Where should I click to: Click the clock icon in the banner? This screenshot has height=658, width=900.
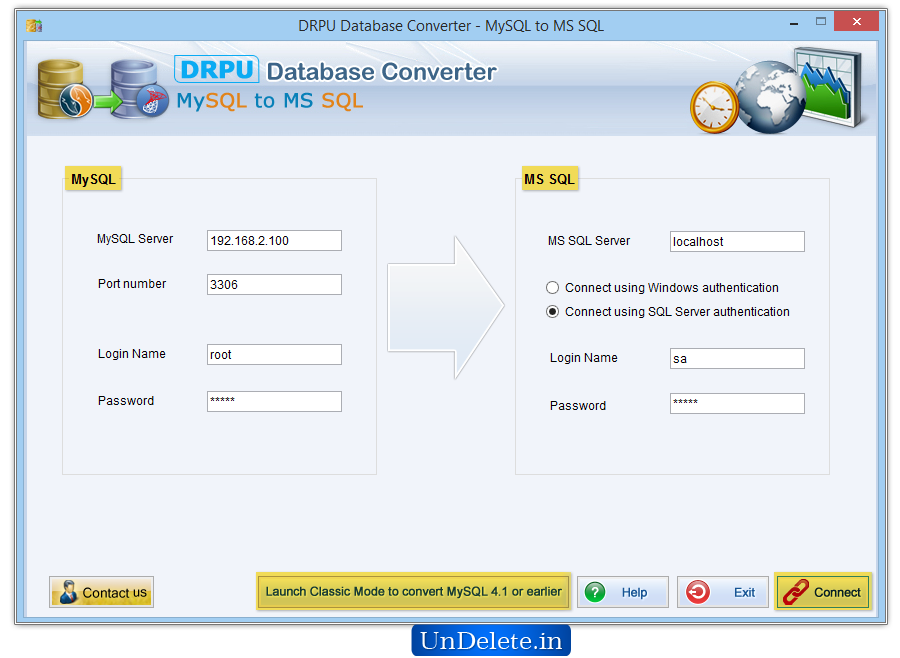click(714, 107)
